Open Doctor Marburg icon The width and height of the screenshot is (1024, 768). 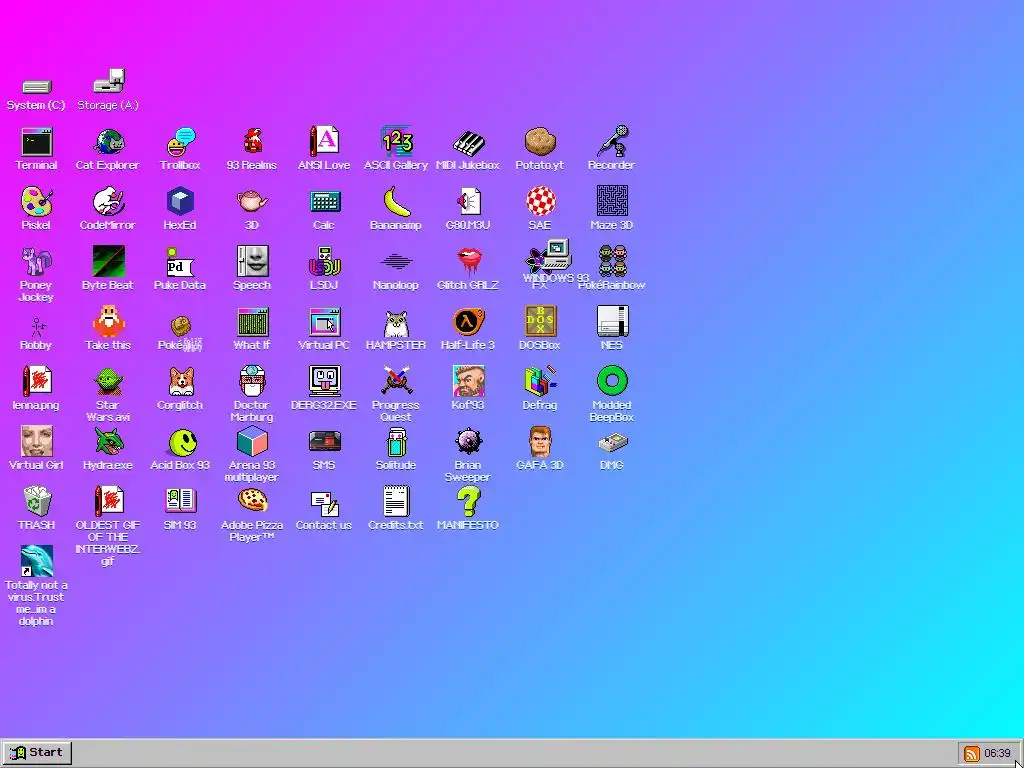point(252,382)
